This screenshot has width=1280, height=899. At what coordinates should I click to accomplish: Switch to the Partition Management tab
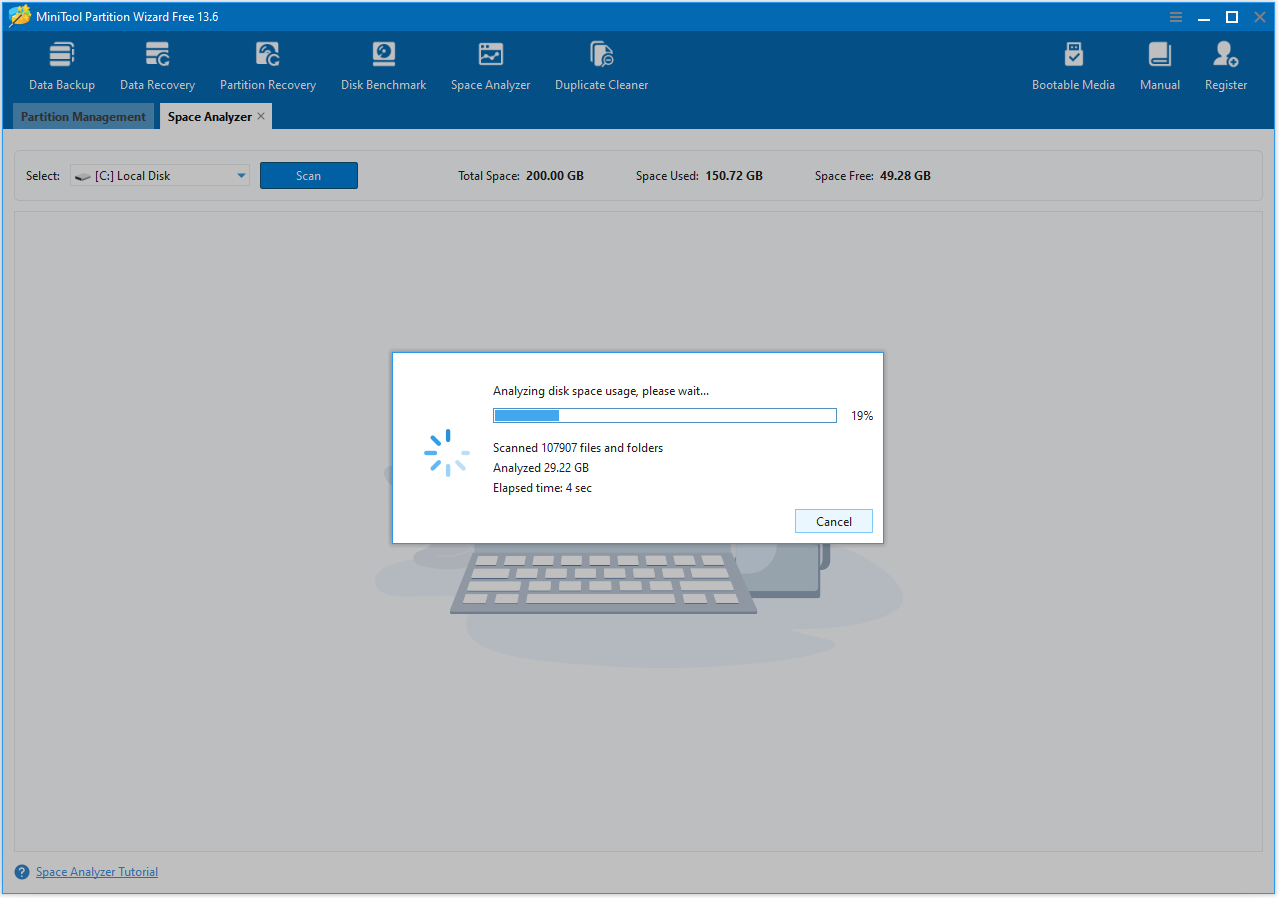[x=83, y=117]
